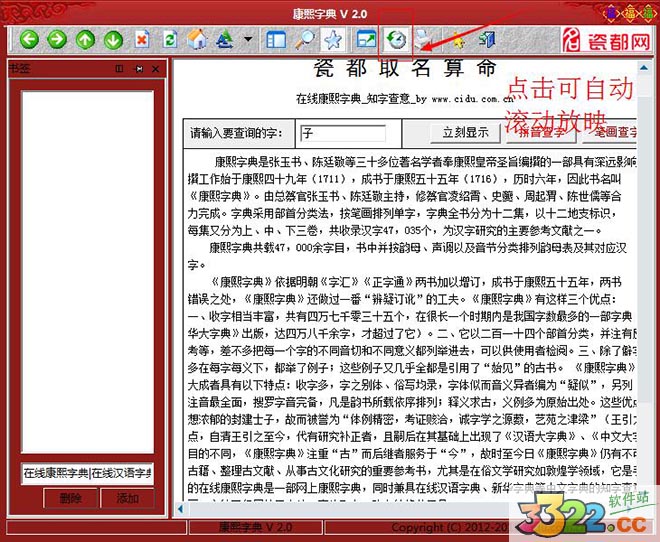The image size is (660, 542).
Task: Click the character query input box
Action: [343, 133]
